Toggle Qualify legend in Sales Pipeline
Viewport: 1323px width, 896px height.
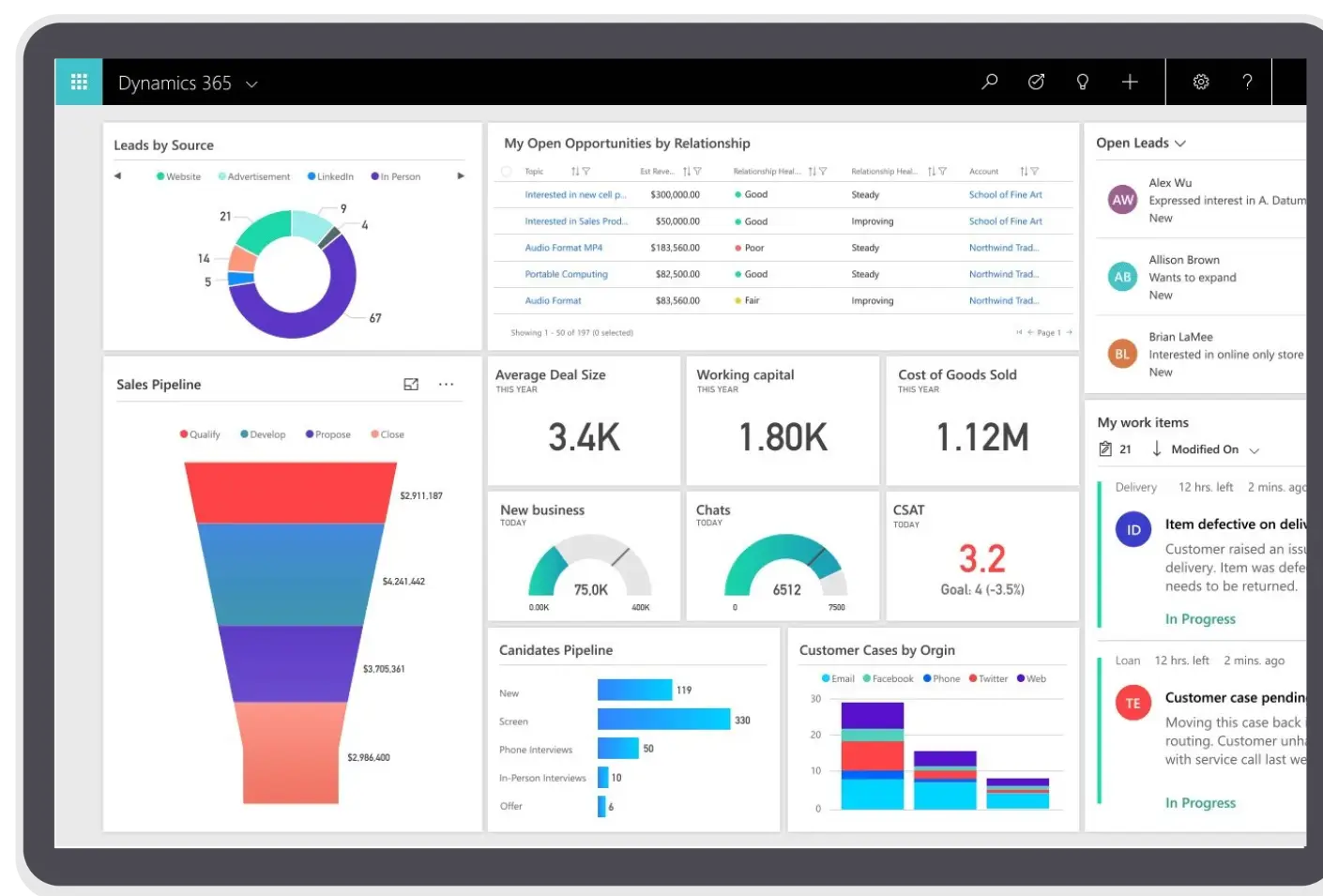pyautogui.click(x=200, y=434)
